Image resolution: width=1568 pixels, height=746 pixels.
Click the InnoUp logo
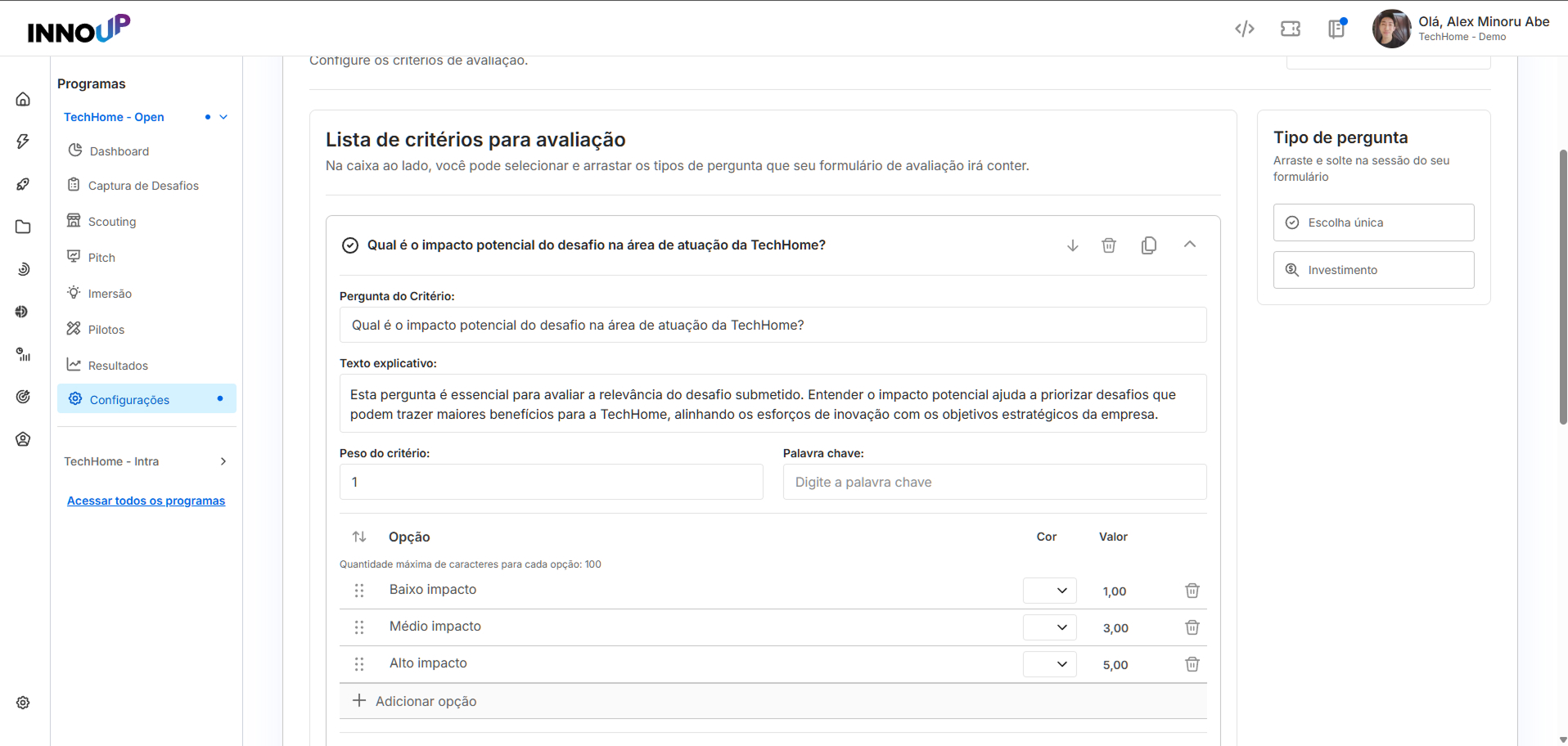pos(79,29)
